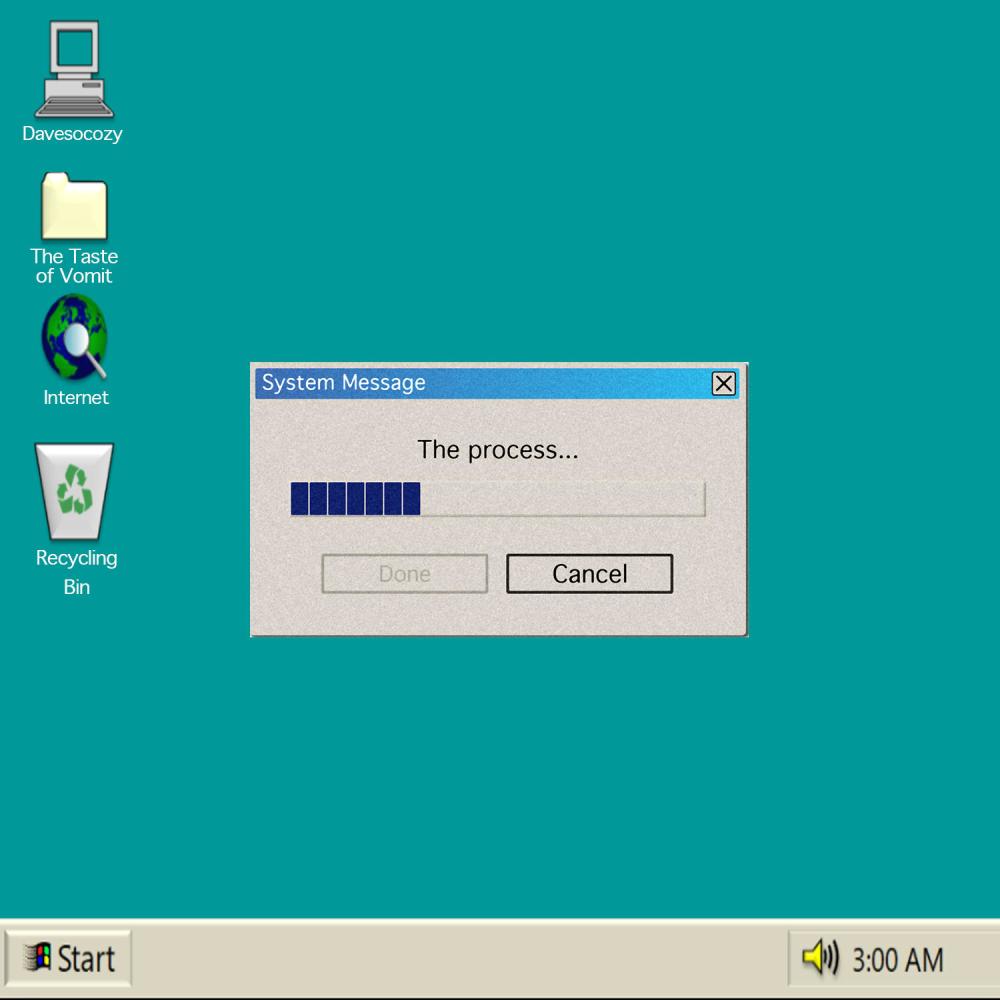Select the Recycling Bin label text
This screenshot has height=1000, width=1000.
tap(77, 572)
